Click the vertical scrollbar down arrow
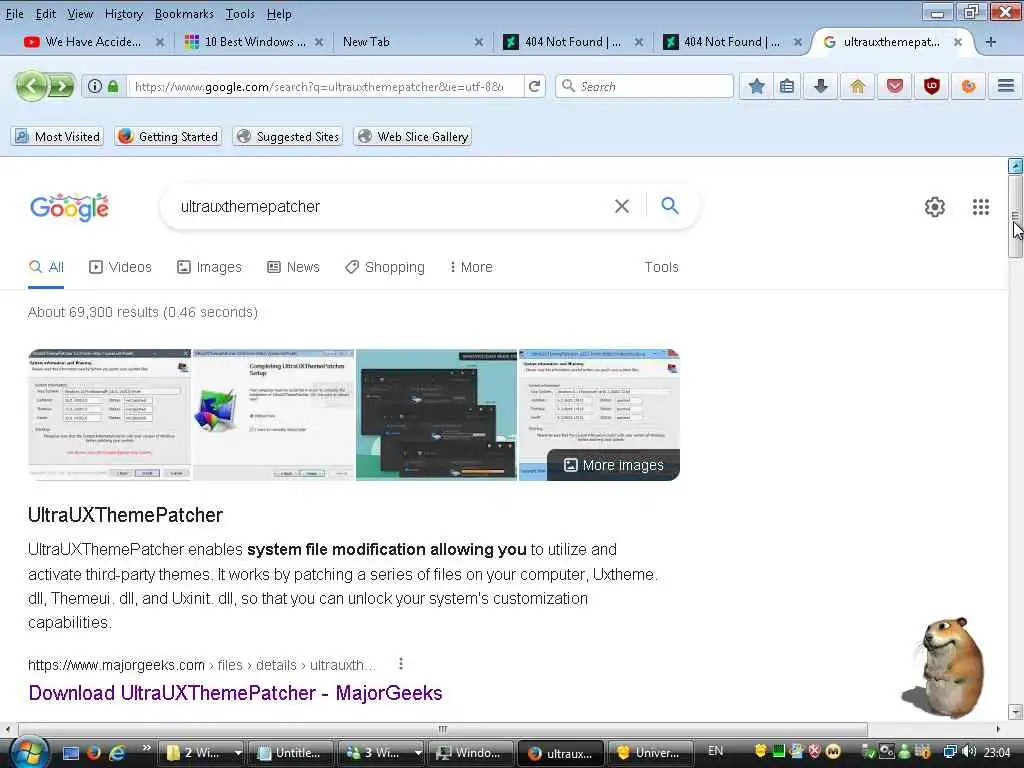The width and height of the screenshot is (1024, 768). coord(1015,712)
